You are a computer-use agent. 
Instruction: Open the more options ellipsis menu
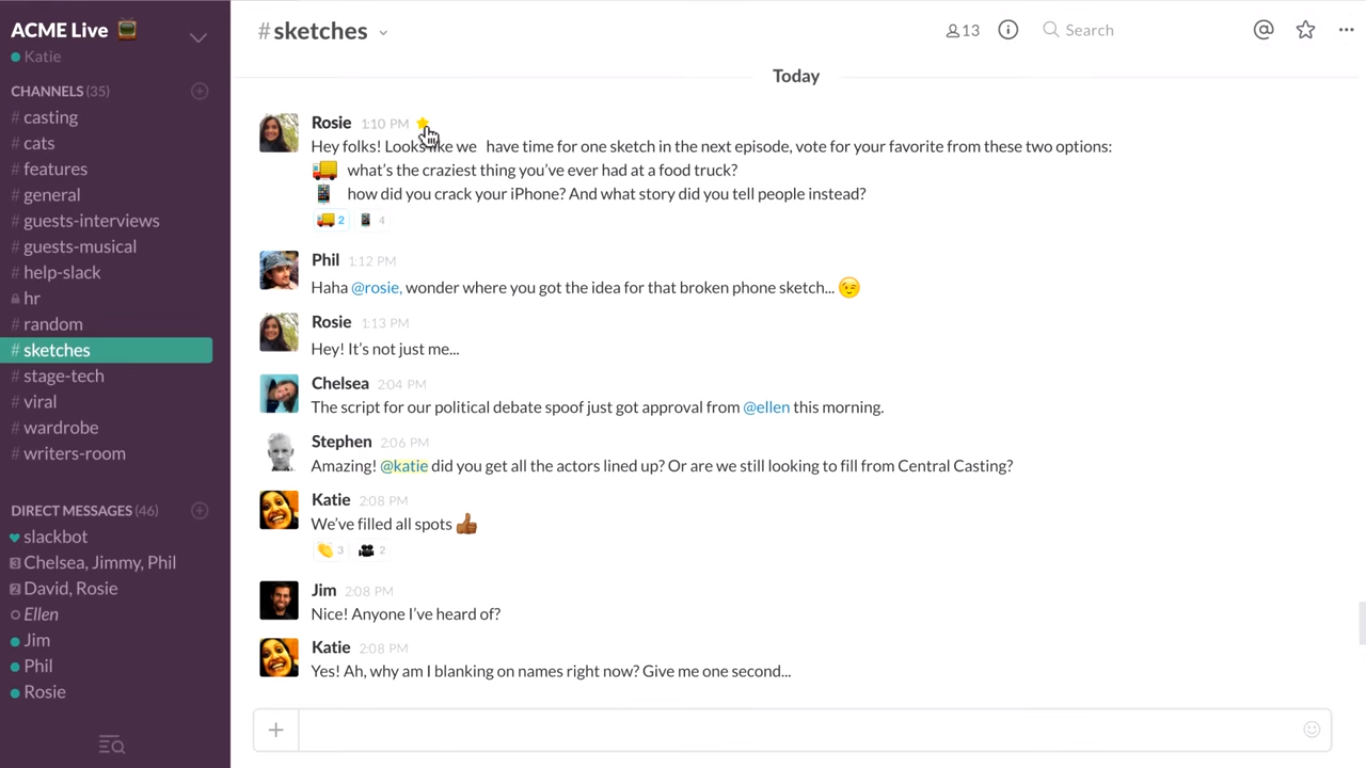(1346, 30)
